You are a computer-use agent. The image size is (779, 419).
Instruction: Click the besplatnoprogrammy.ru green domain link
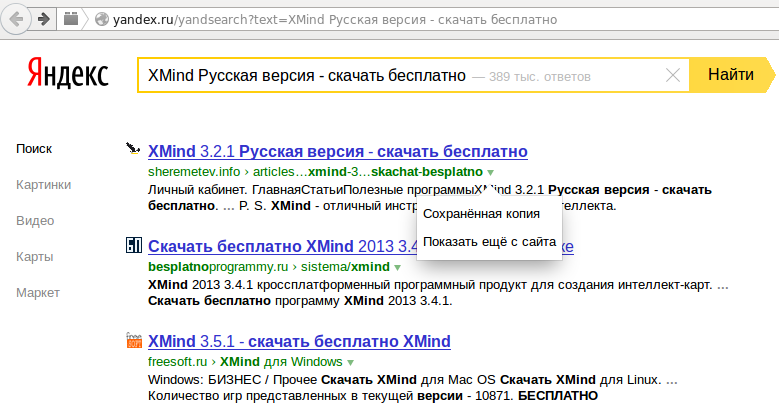(218, 266)
